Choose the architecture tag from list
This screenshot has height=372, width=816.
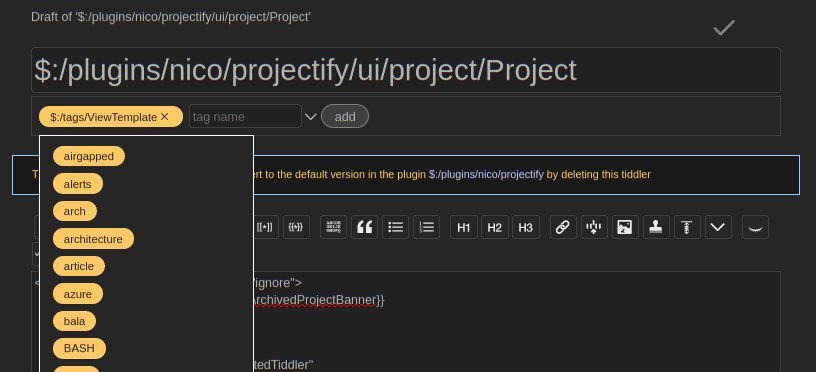point(93,239)
